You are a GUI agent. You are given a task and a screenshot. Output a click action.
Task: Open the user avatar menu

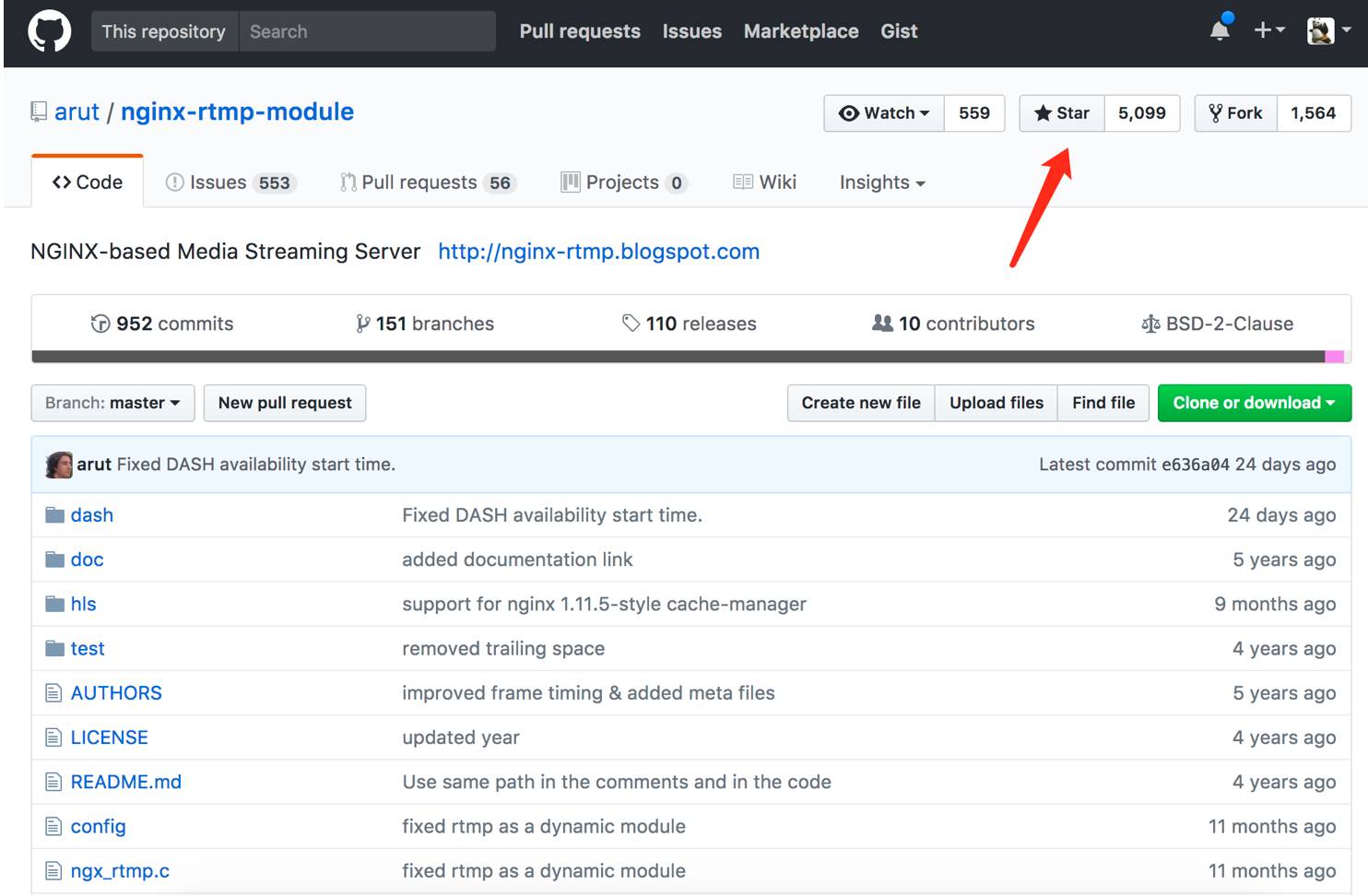[1328, 30]
